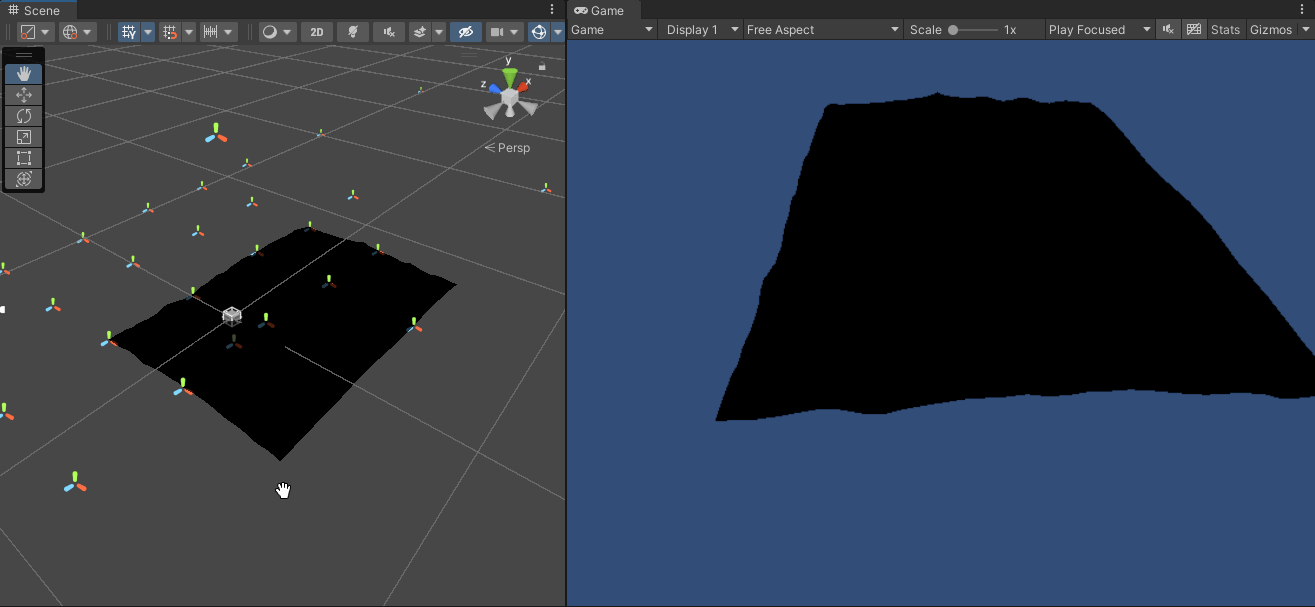Open the Gizmos options
This screenshot has height=607, width=1315.
coord(1272,29)
